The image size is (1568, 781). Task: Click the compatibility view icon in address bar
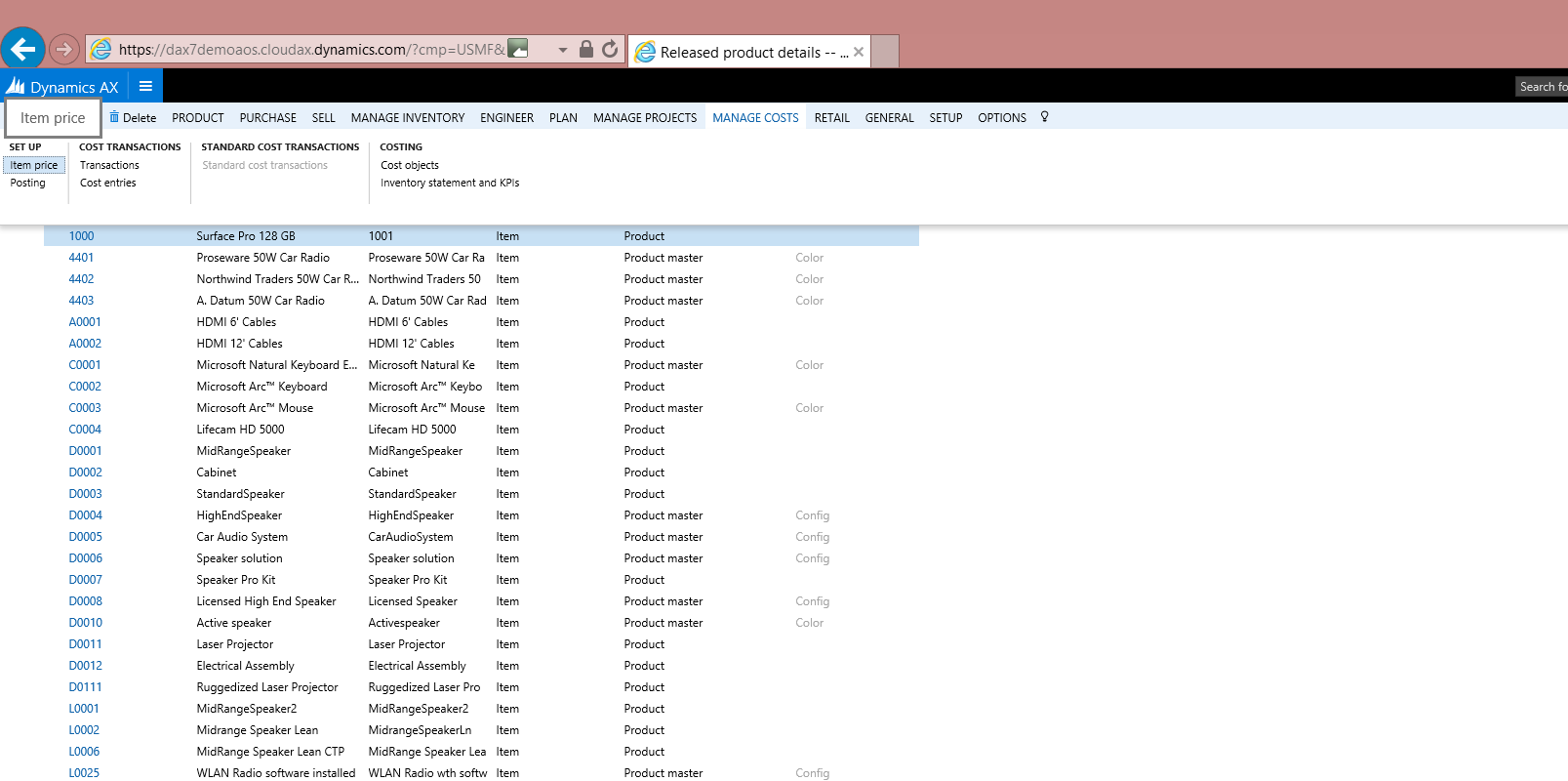pyautogui.click(x=518, y=48)
